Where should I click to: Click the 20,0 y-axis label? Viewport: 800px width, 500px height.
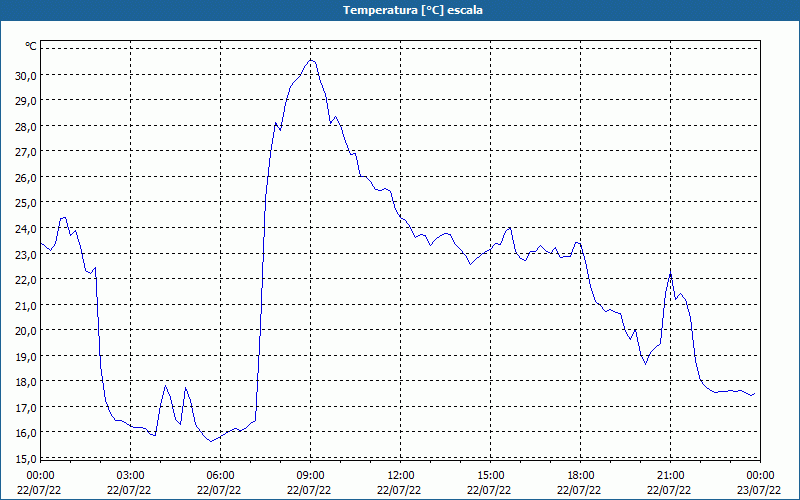[x=26, y=331]
